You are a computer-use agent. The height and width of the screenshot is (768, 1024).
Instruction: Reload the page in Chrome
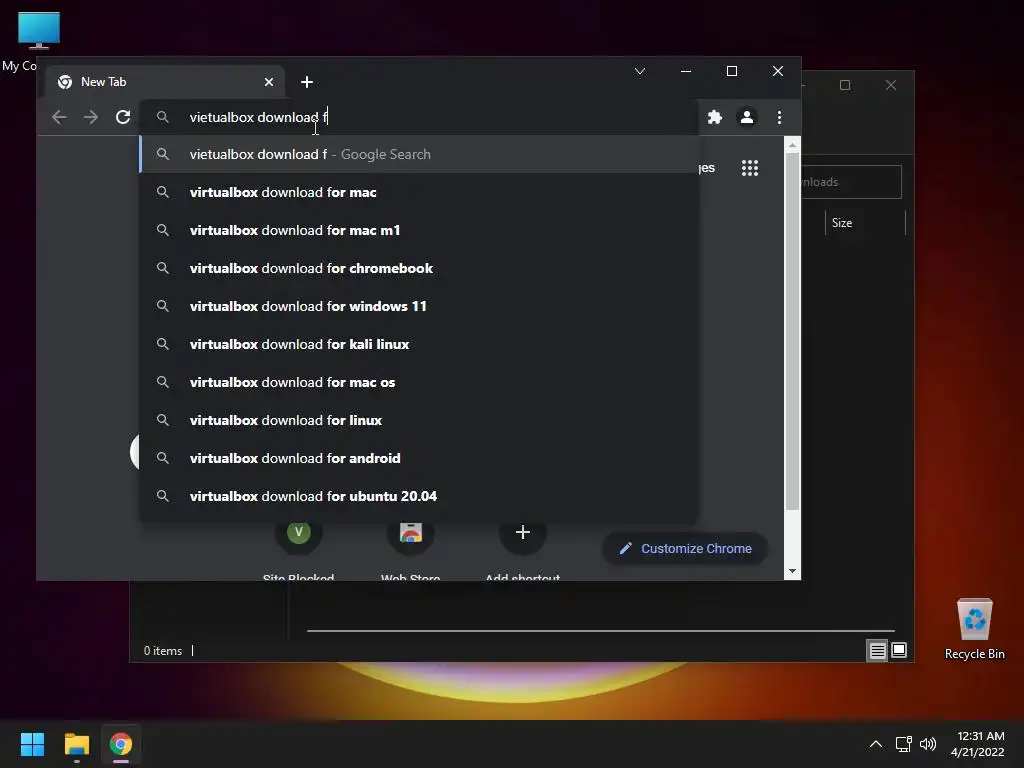pos(123,117)
